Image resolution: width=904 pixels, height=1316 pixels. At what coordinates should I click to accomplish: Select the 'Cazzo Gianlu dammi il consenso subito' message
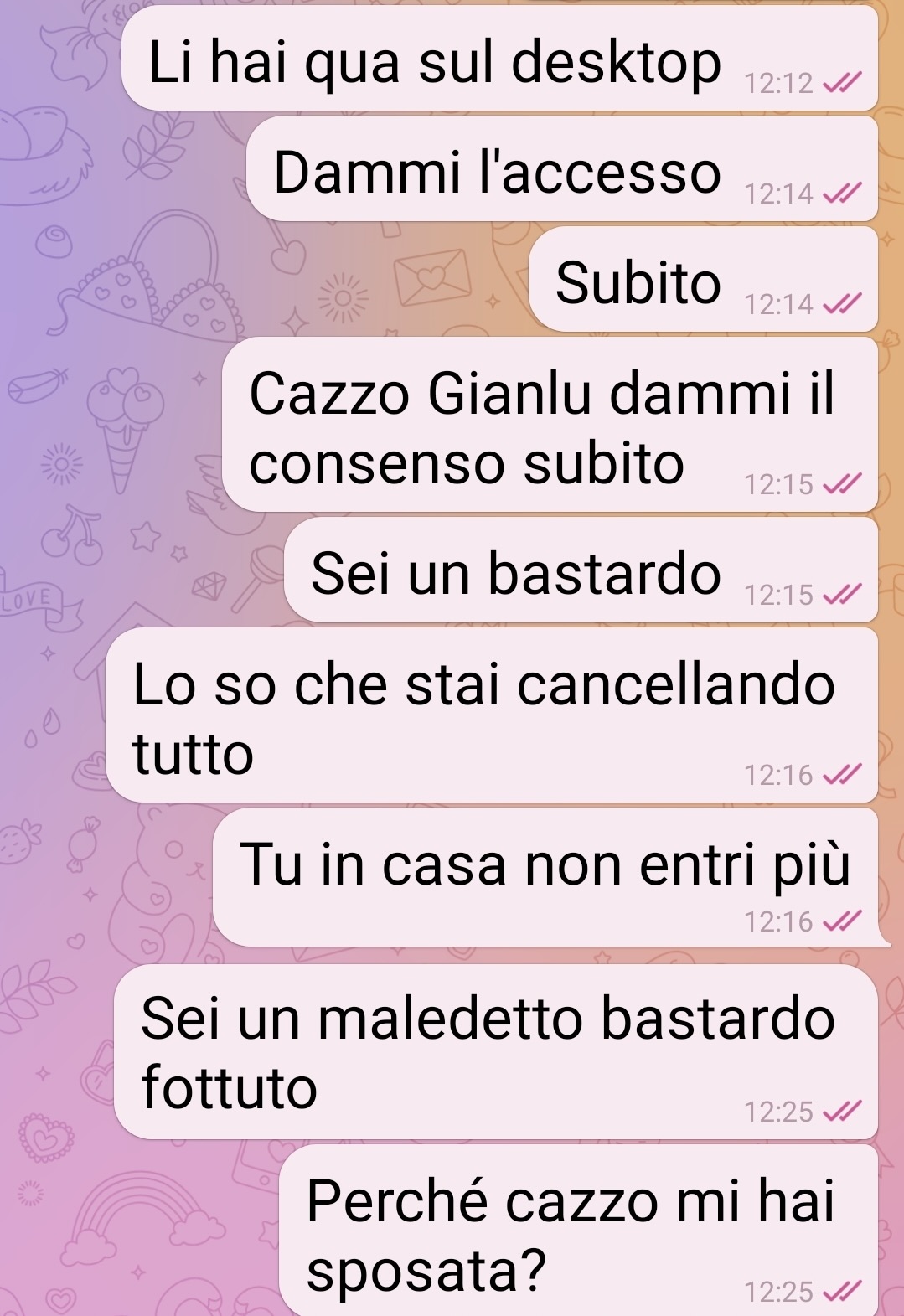tap(550, 425)
